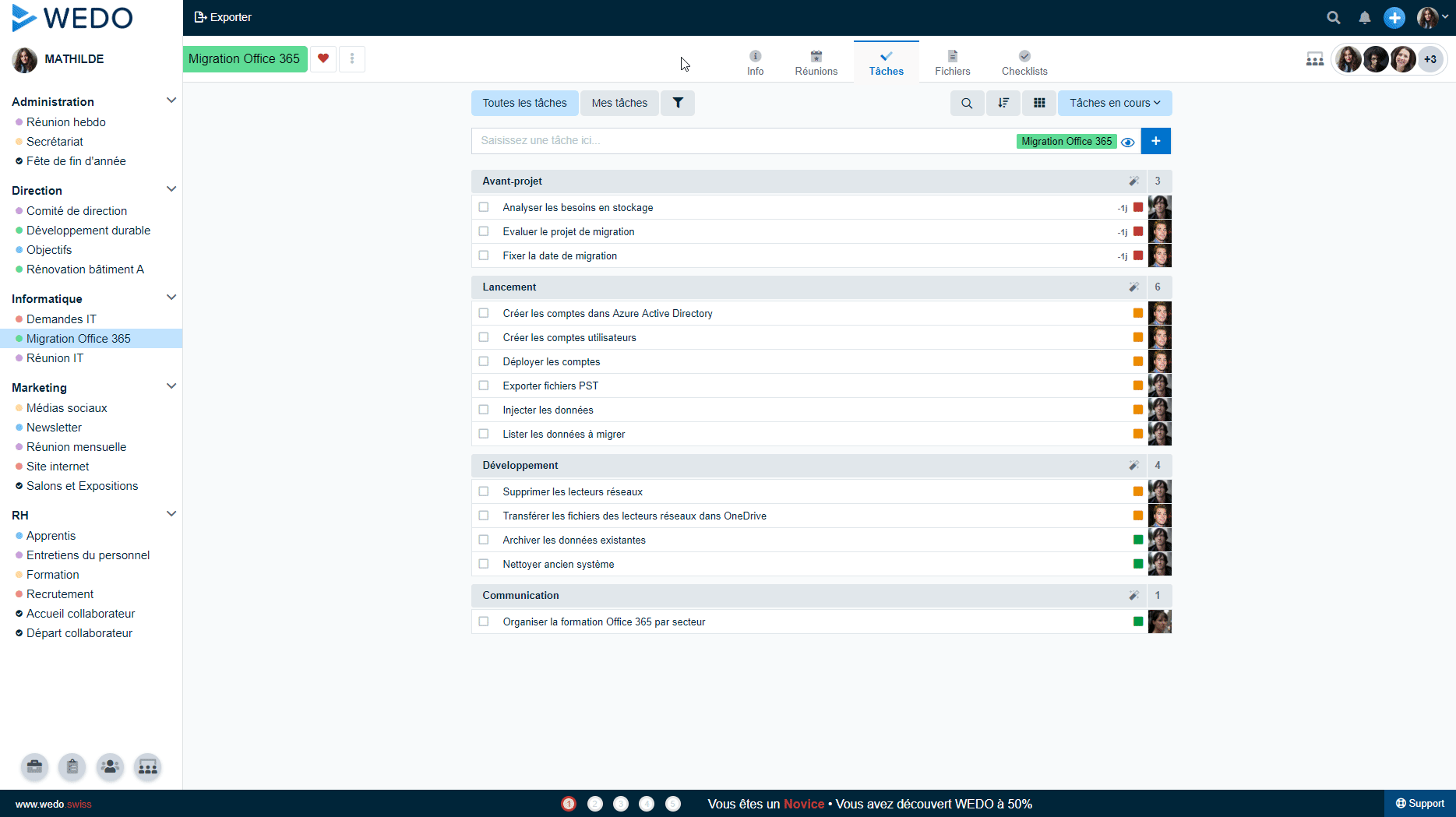1456x817 pixels.
Task: Open the search icon in the top bar
Action: (1334, 17)
